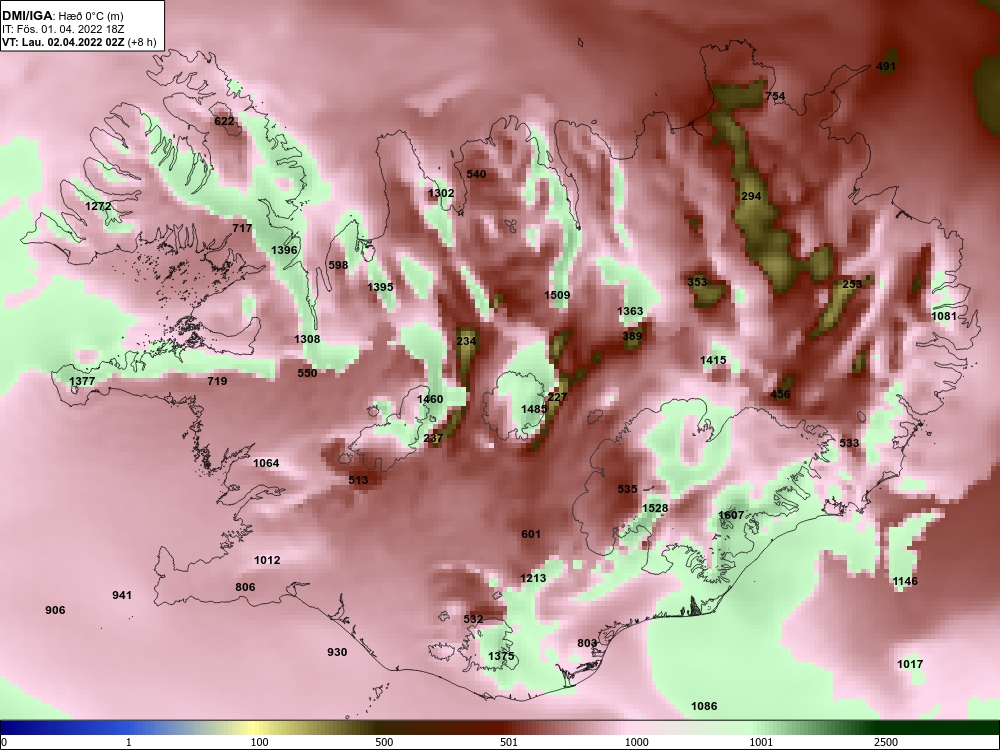Image resolution: width=1000 pixels, height=750 pixels.
Task: Click the number 533
Action: [x=849, y=443]
